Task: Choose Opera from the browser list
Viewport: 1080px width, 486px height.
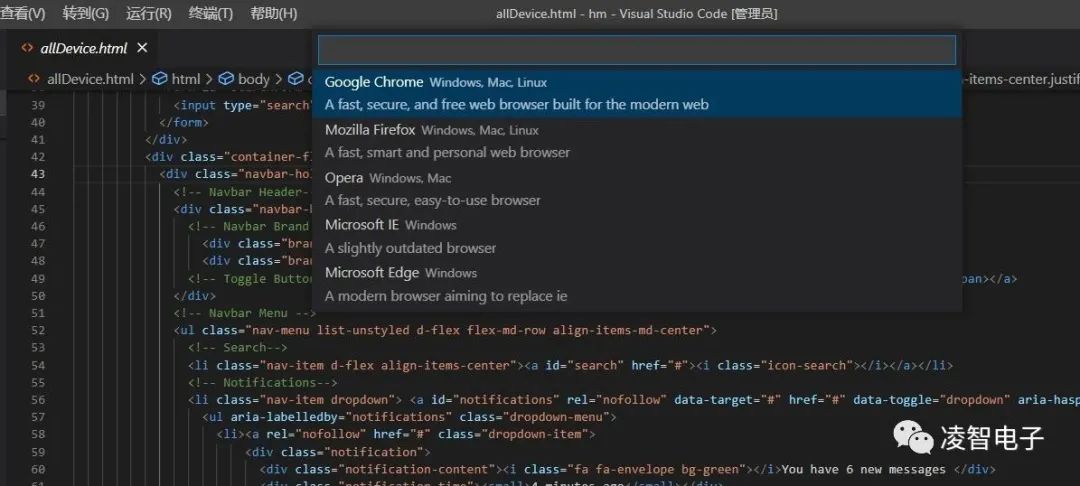Action: 636,189
